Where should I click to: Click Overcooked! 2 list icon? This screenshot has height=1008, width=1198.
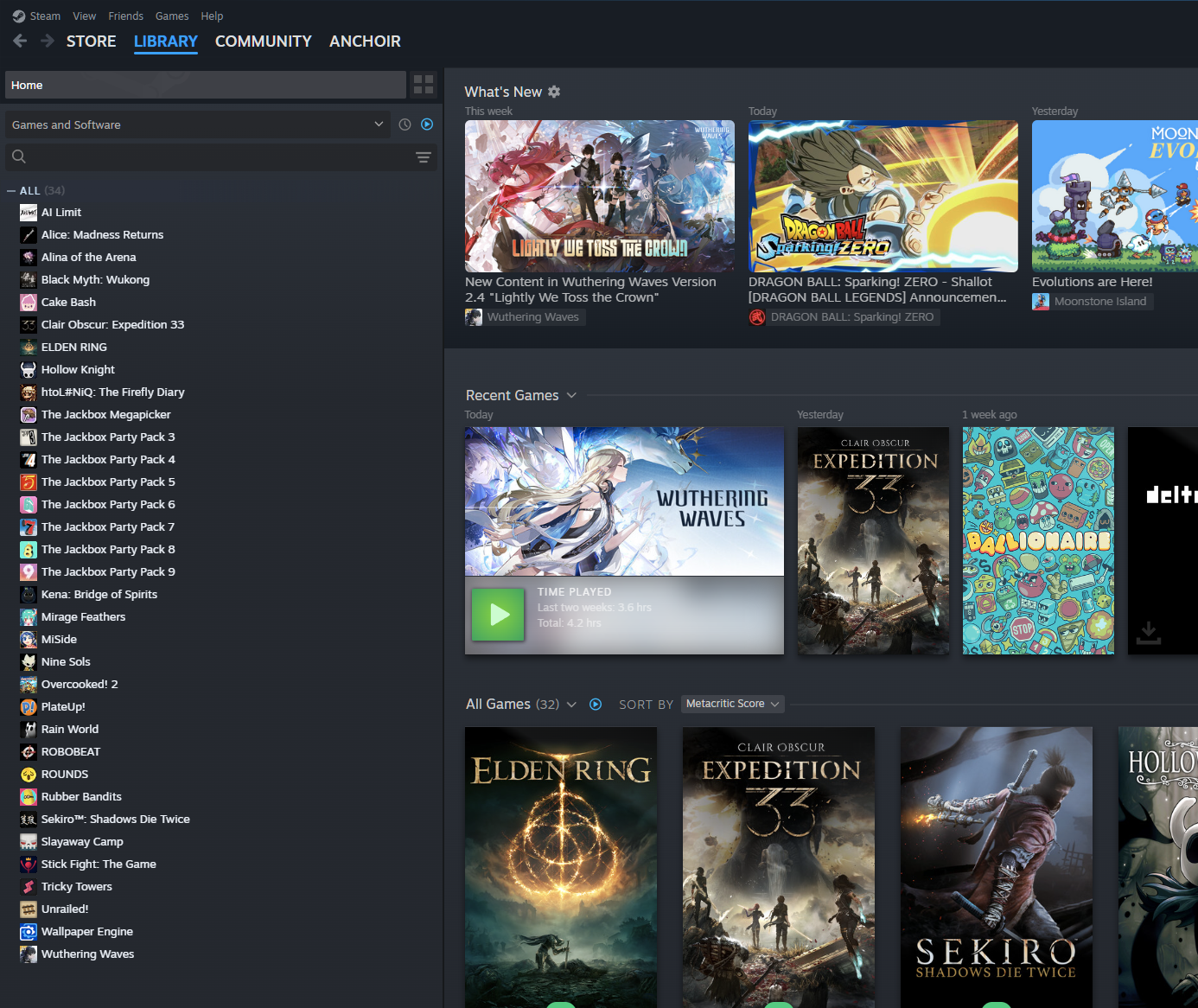click(29, 684)
